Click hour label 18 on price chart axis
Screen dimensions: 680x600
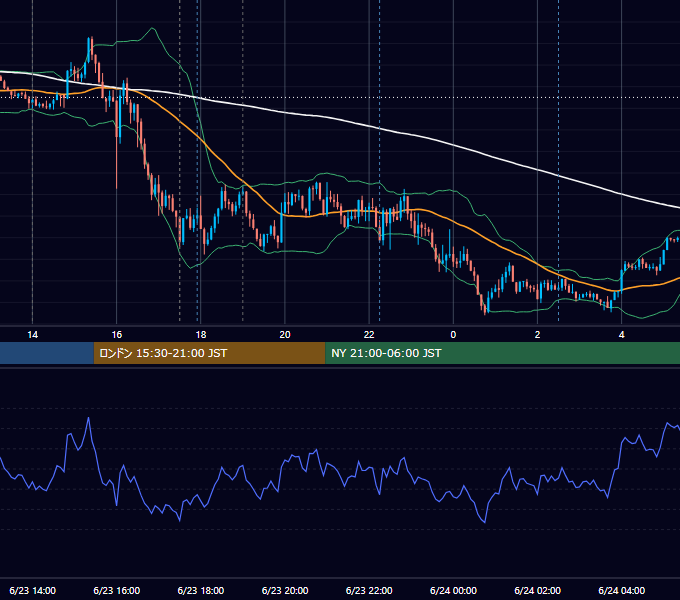(201, 335)
